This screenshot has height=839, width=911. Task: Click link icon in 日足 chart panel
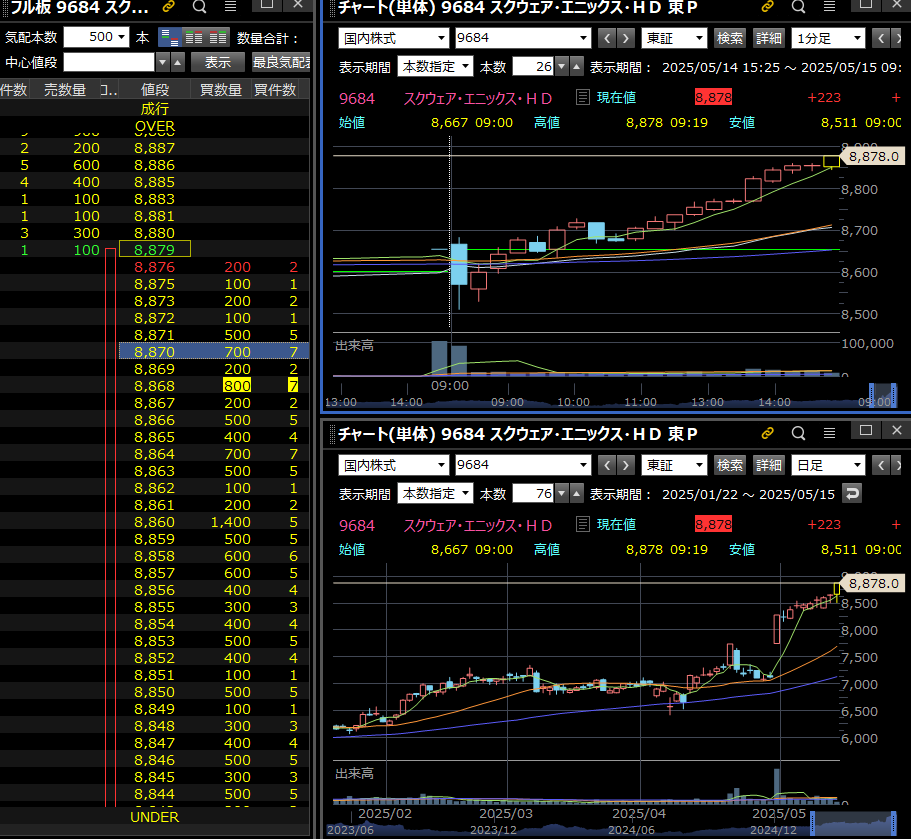point(767,433)
